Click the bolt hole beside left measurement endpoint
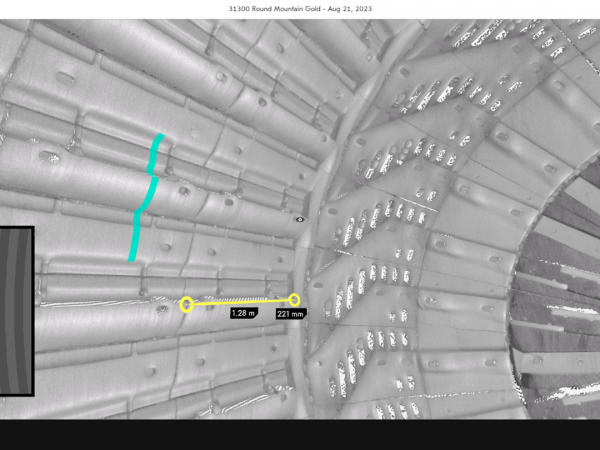This screenshot has width=600, height=450. (x=162, y=308)
